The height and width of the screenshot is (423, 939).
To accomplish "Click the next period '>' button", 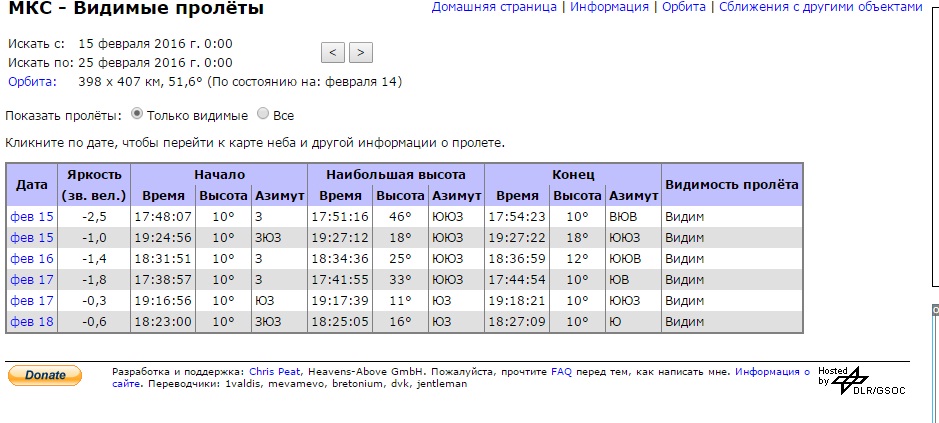I will 361,52.
